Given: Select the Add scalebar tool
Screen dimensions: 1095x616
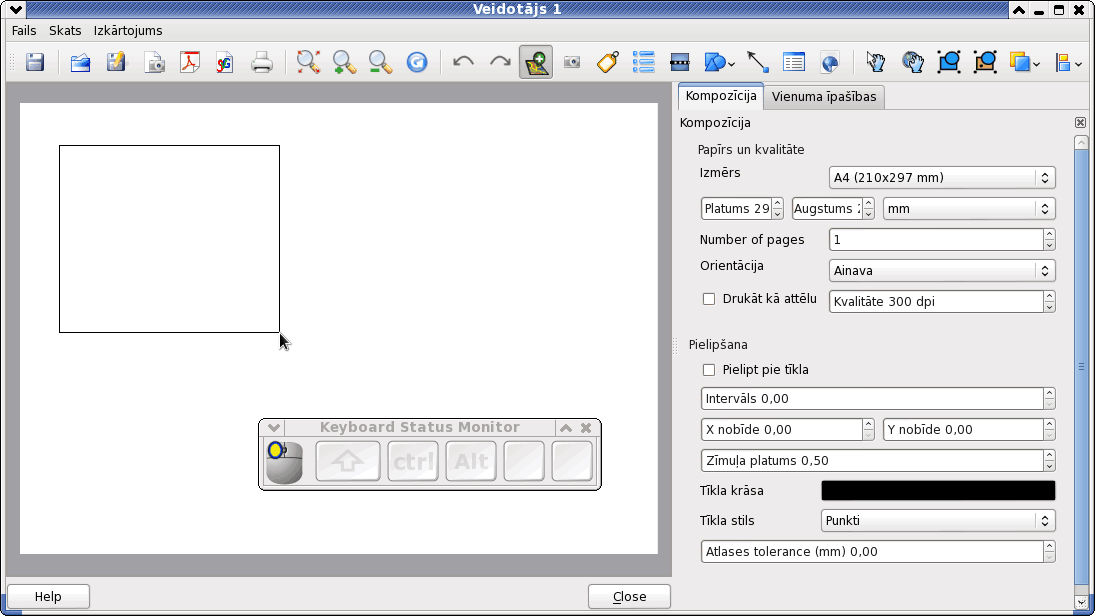Looking at the screenshot, I should point(679,62).
